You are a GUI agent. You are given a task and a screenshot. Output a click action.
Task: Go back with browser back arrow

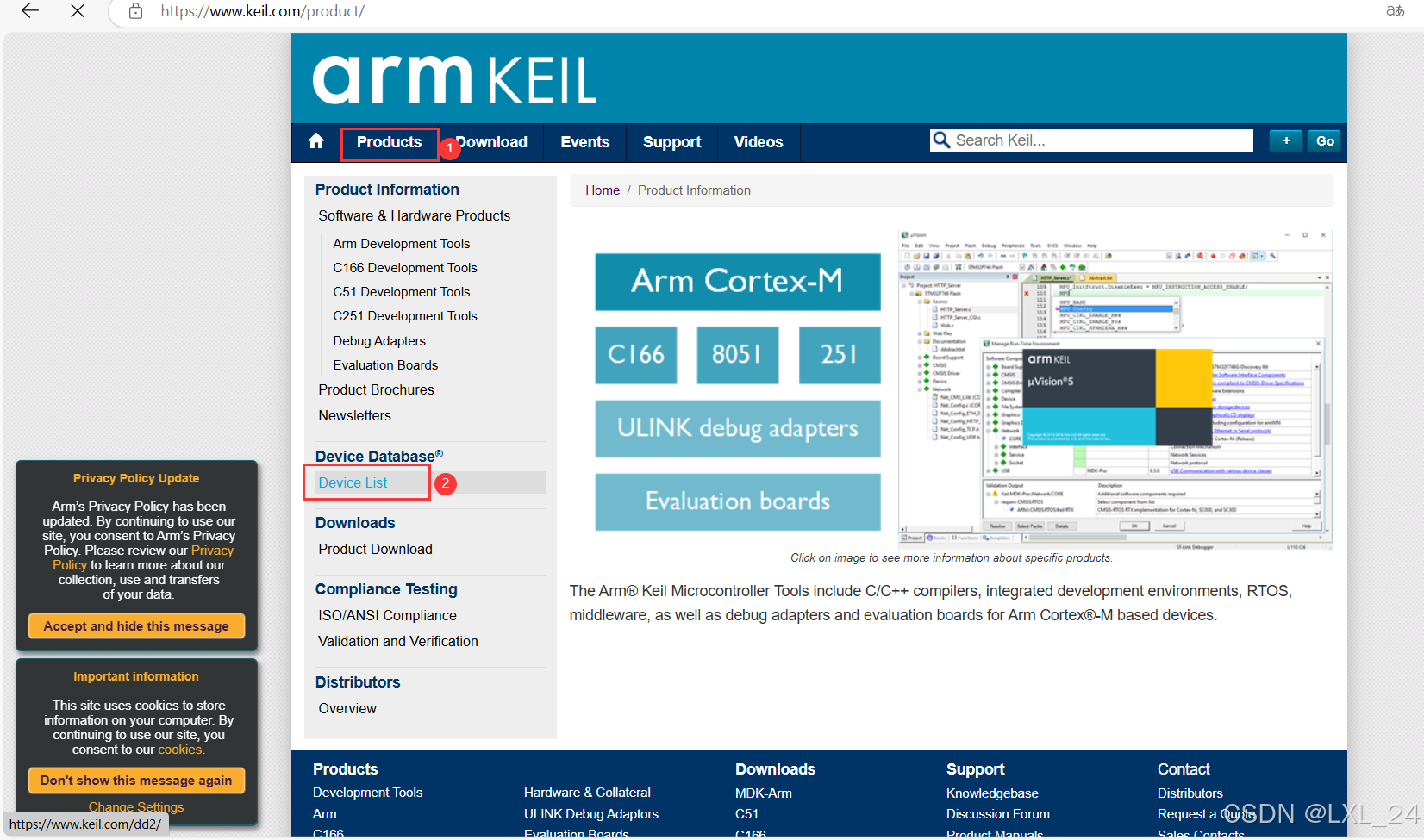pos(30,11)
